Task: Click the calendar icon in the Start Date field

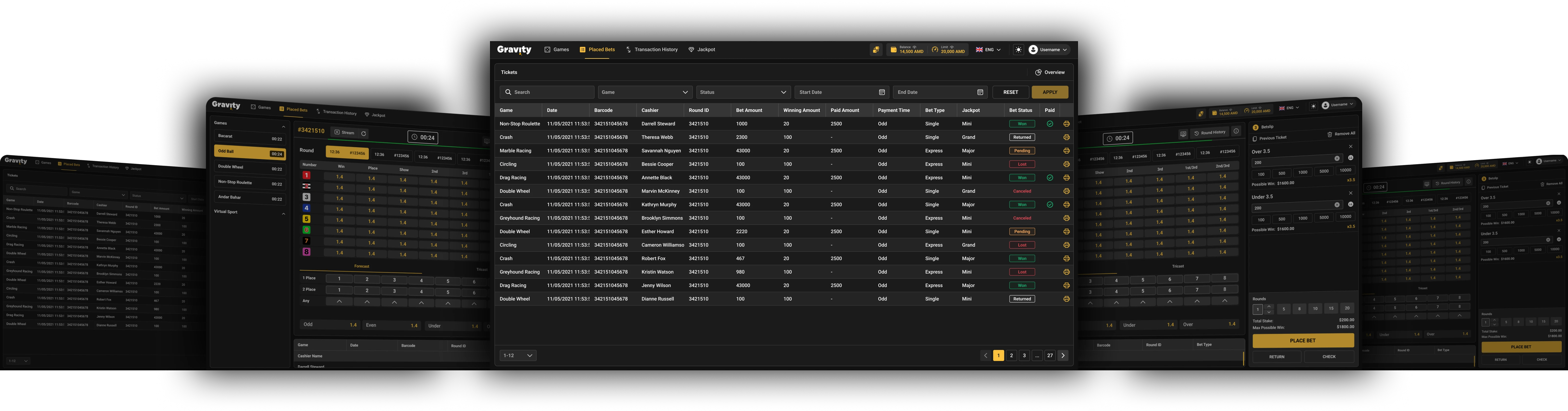Action: (x=882, y=92)
